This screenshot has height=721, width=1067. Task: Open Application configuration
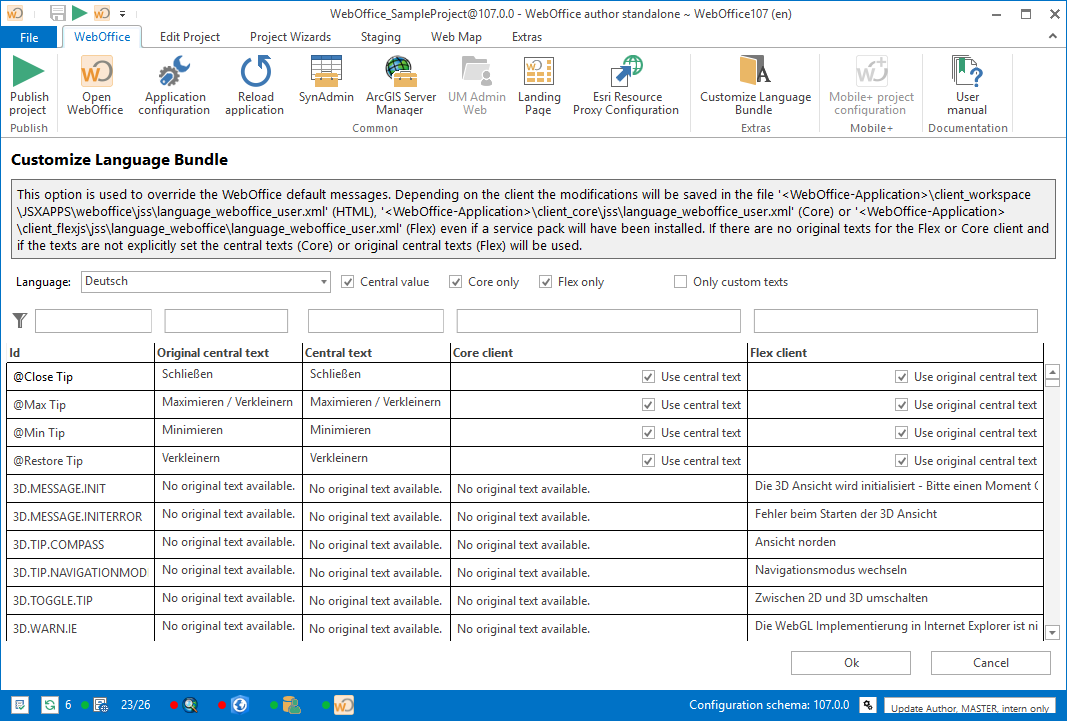[x=174, y=85]
